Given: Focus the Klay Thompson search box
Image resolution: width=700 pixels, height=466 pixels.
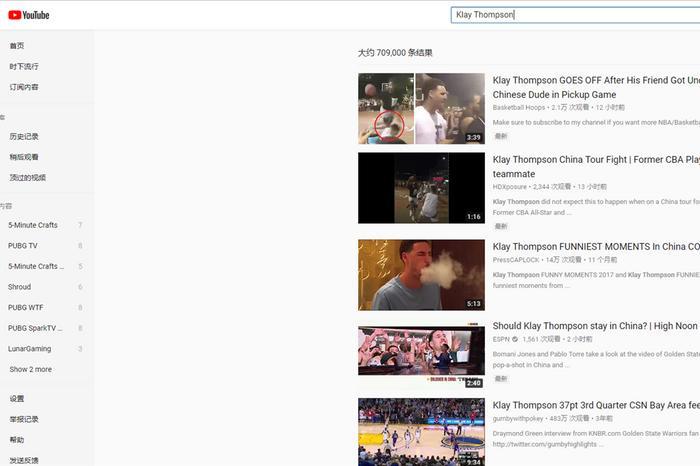Looking at the screenshot, I should pos(575,15).
